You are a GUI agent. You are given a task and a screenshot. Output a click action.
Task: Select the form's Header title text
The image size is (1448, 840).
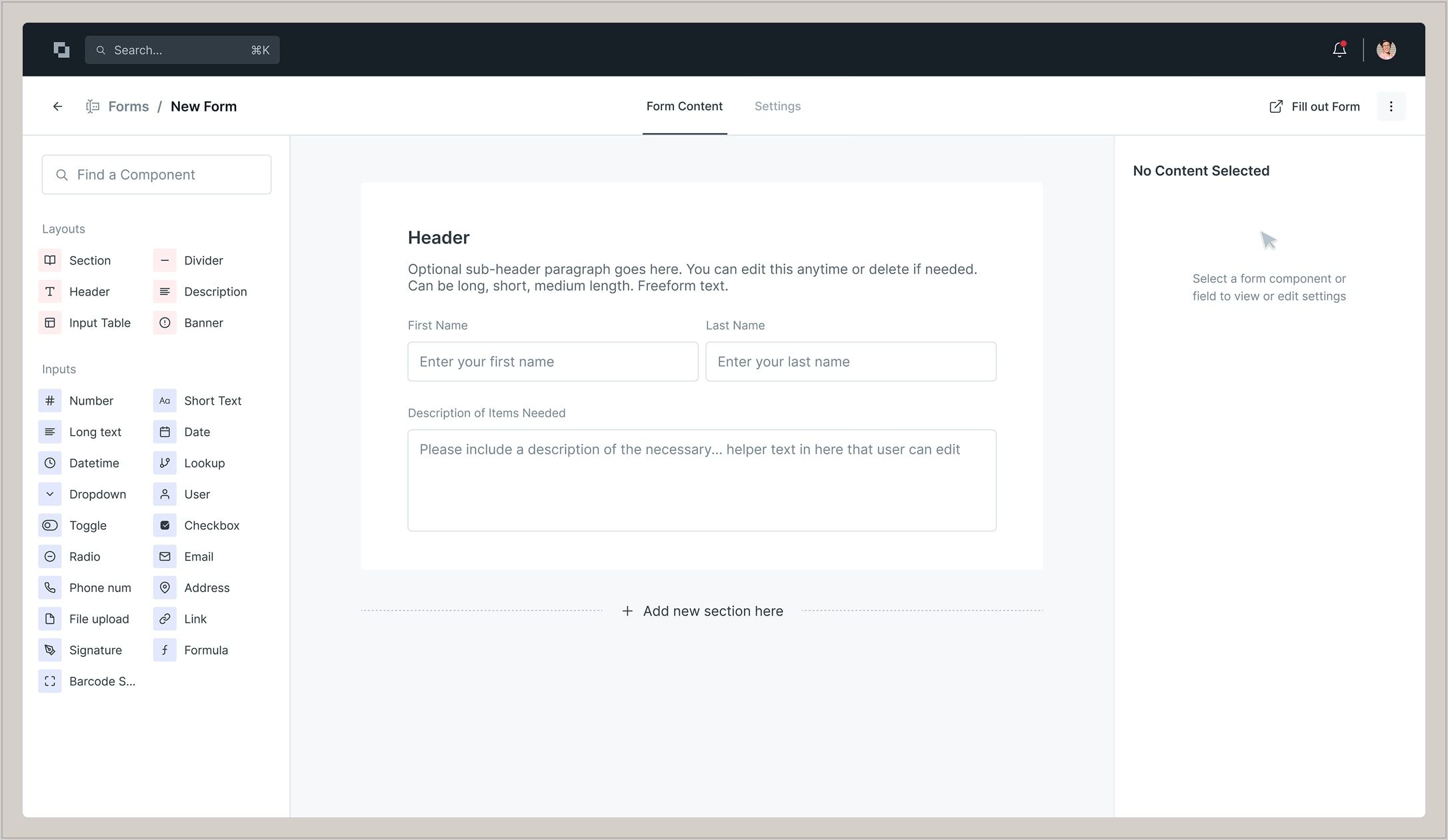click(439, 238)
